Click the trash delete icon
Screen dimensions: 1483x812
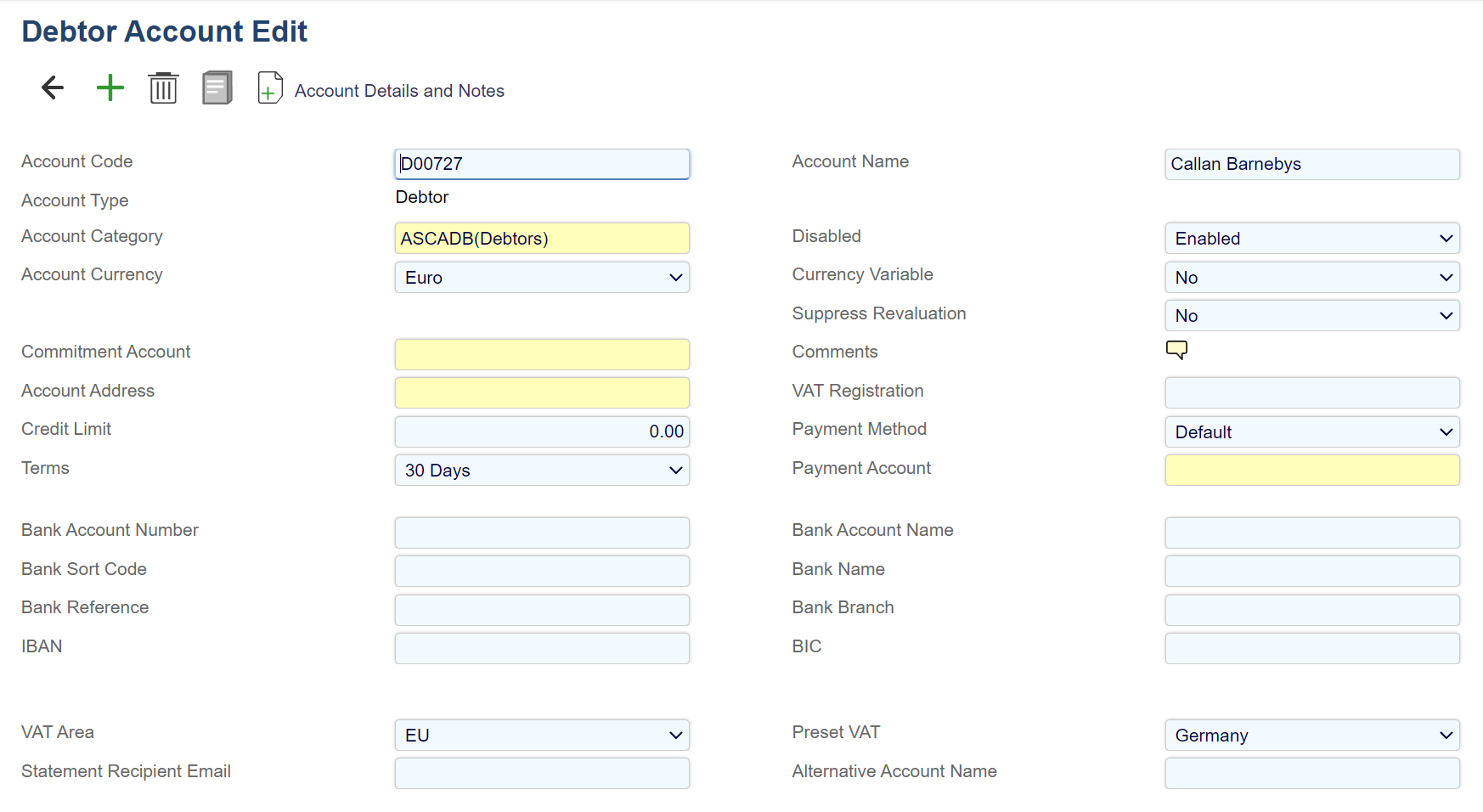pos(163,87)
